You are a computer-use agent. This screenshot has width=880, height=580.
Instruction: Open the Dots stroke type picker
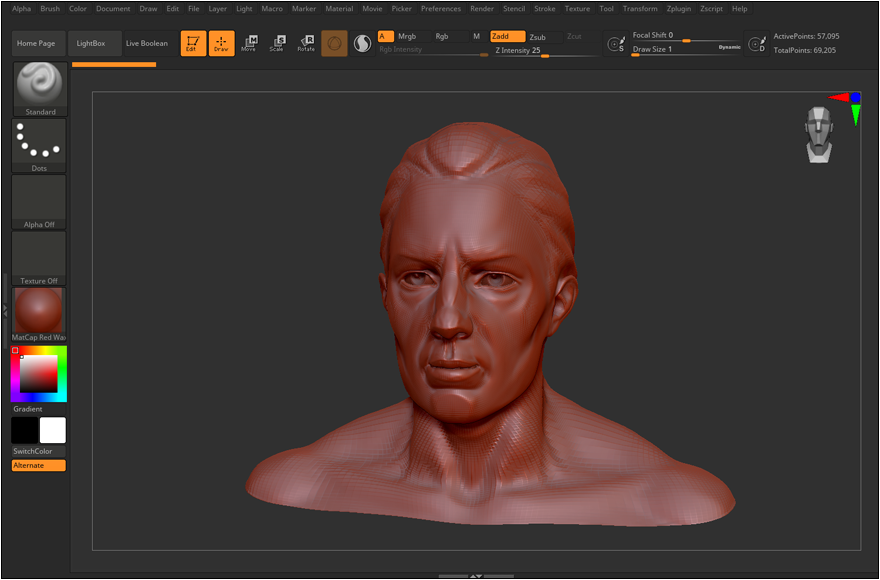pos(40,145)
